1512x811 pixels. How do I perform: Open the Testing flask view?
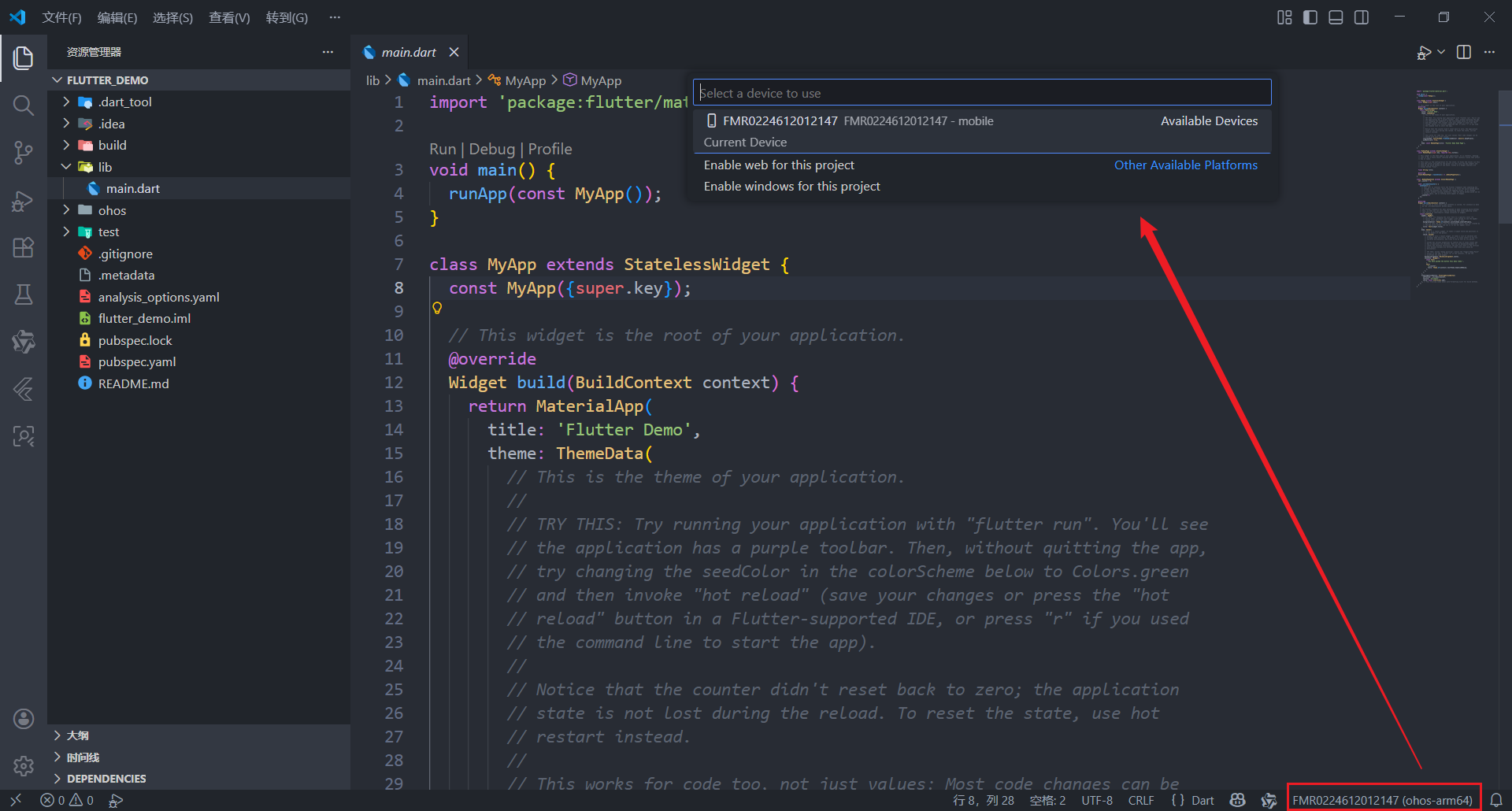[x=24, y=294]
